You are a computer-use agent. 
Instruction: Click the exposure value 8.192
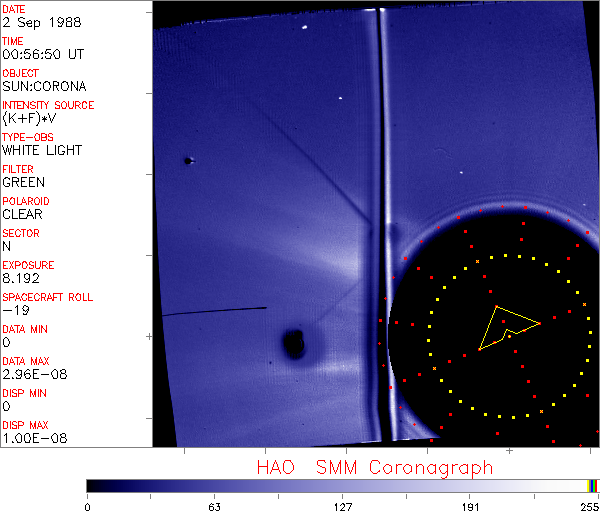(x=21, y=279)
